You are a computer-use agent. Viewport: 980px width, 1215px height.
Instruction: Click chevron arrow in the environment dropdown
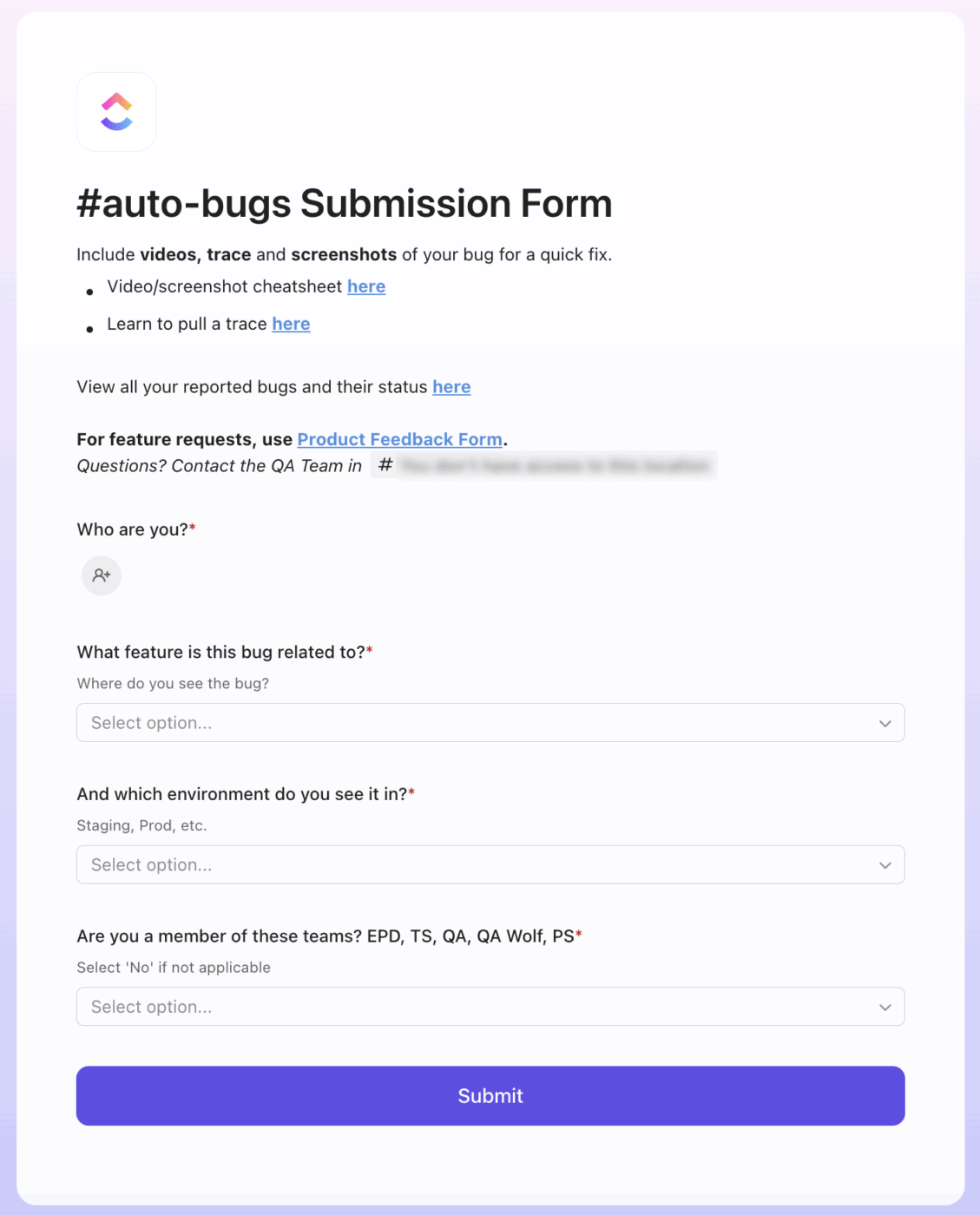click(x=885, y=865)
